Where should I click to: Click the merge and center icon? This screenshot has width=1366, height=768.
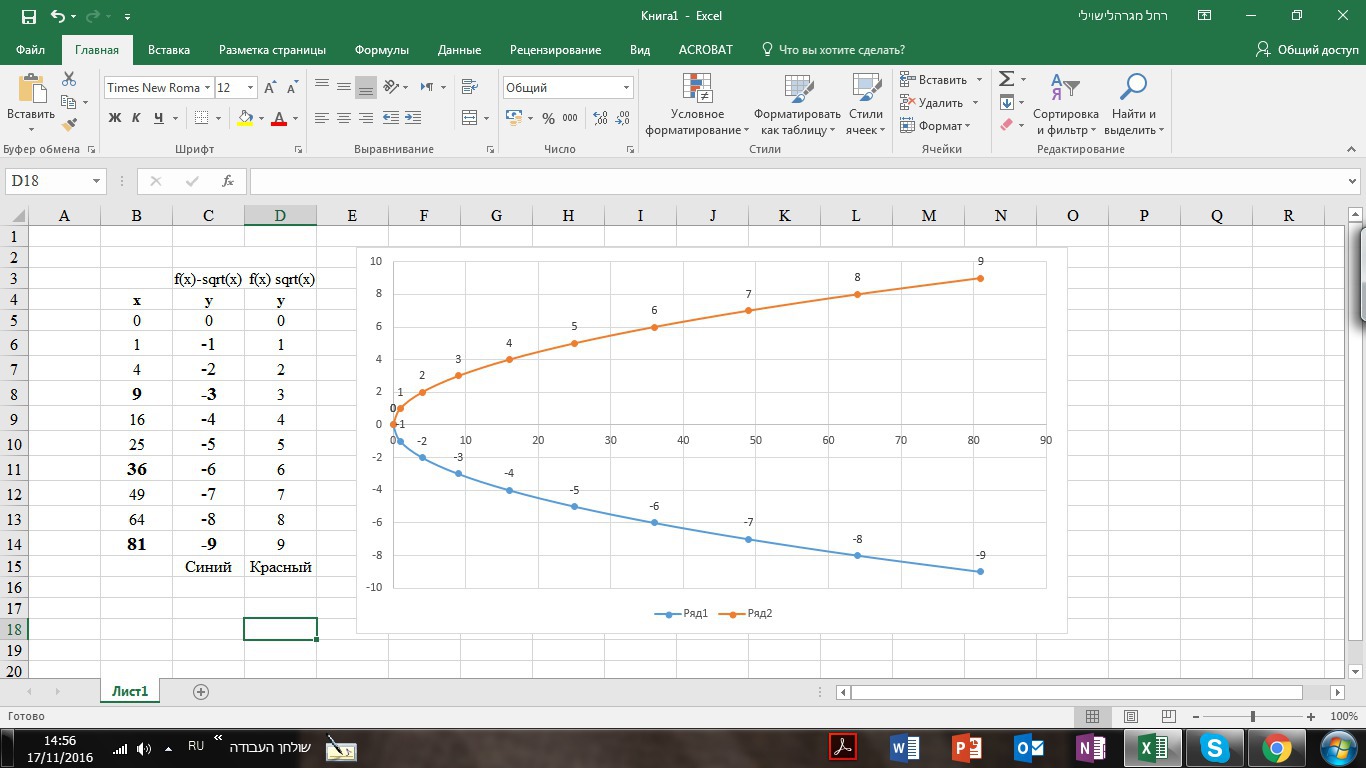[x=470, y=118]
